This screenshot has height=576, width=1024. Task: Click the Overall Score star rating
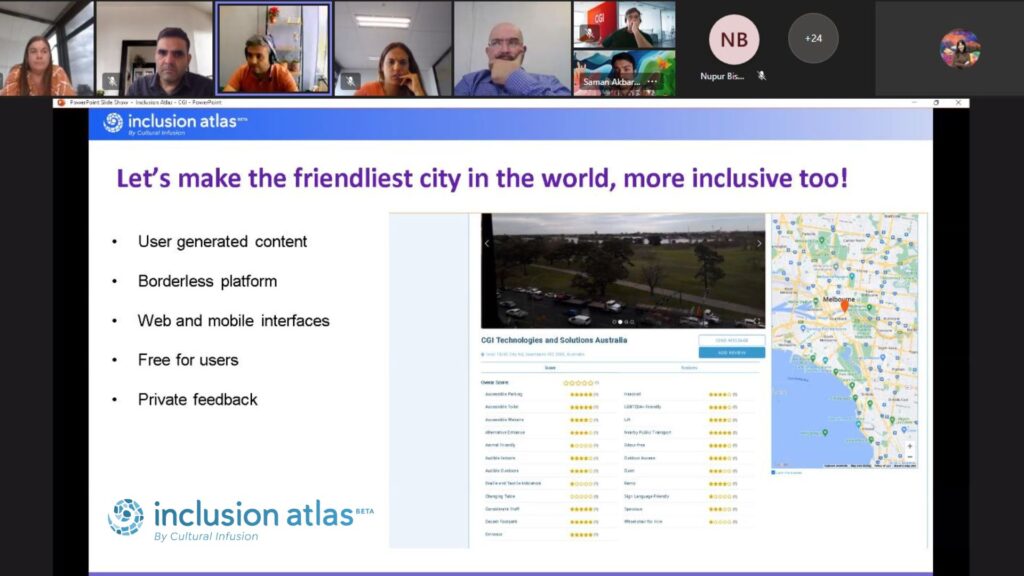[x=580, y=383]
